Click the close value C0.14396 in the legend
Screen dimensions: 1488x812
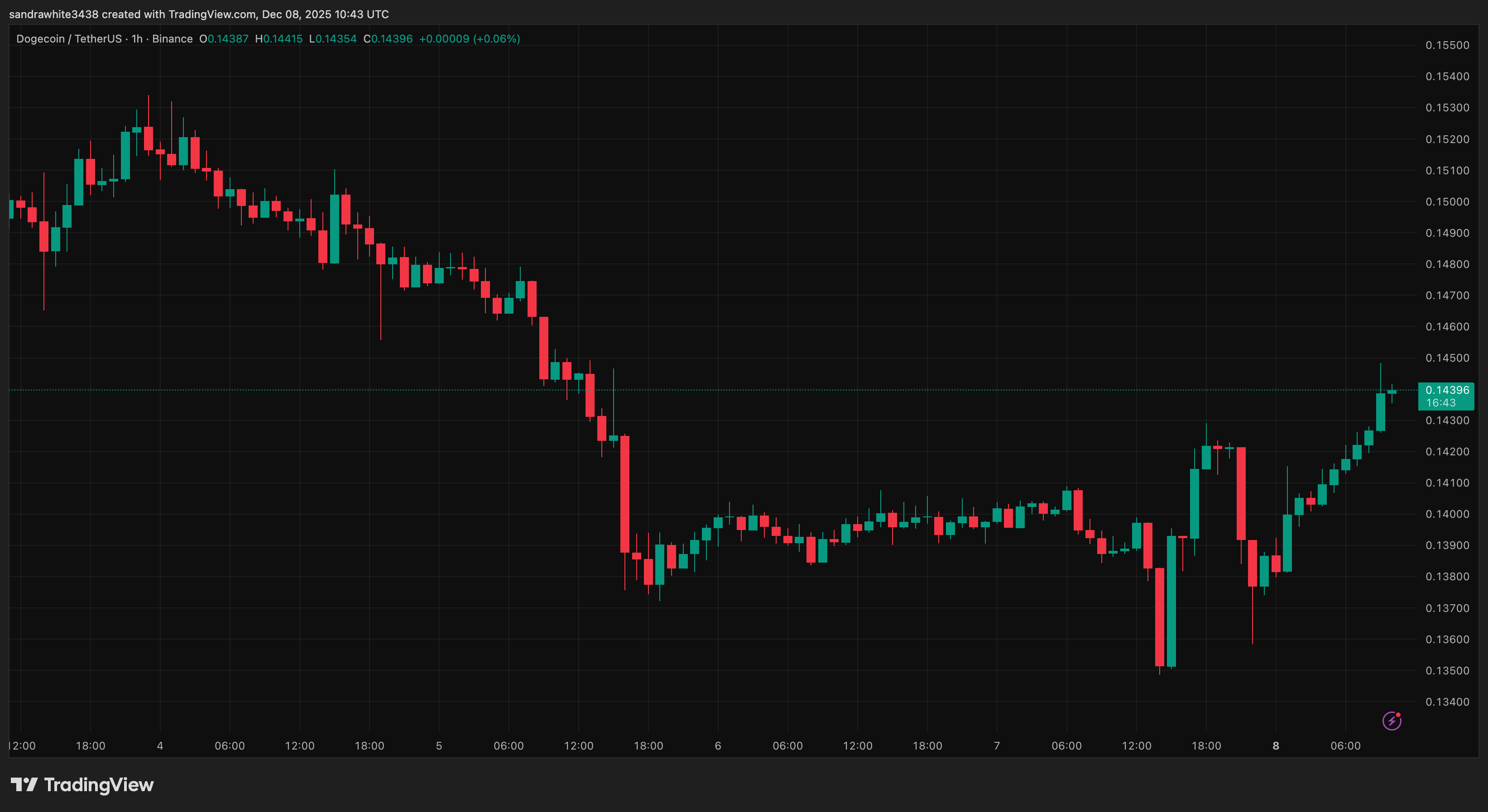point(388,38)
